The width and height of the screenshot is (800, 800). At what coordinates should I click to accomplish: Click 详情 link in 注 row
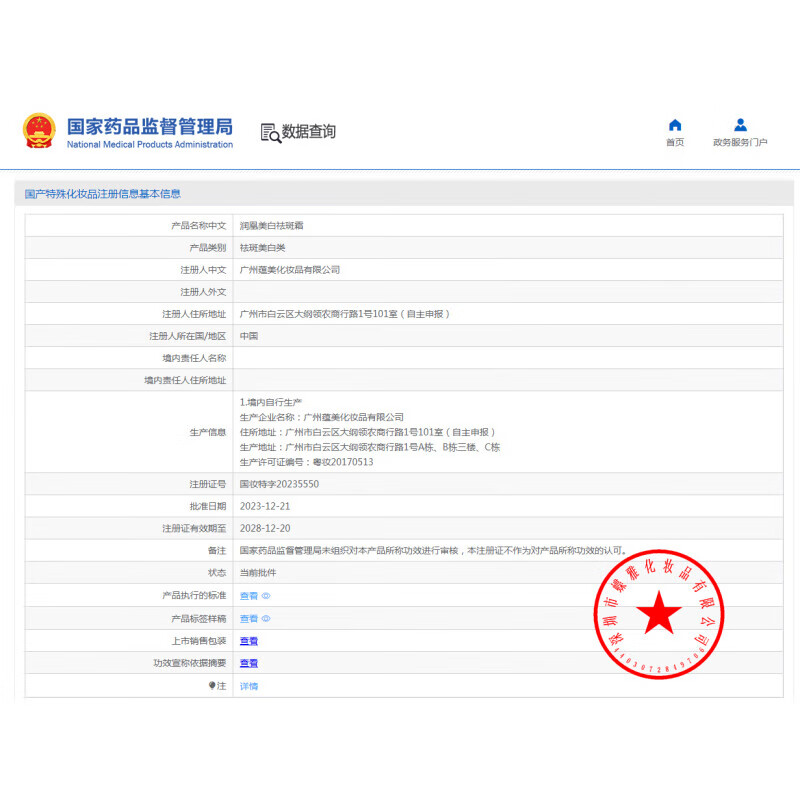pyautogui.click(x=249, y=686)
